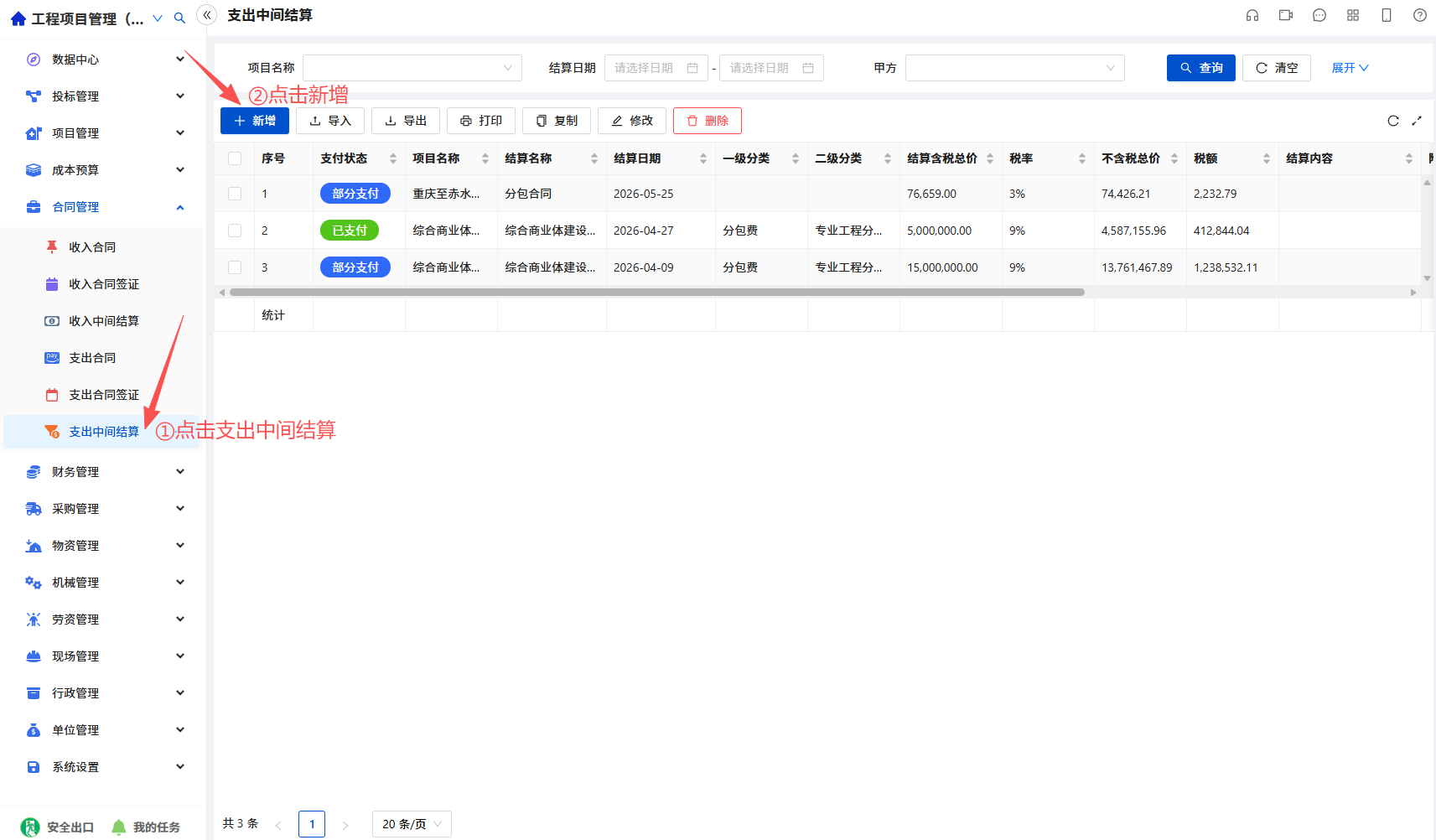
Task: Open the chat message icon
Action: 1319,15
